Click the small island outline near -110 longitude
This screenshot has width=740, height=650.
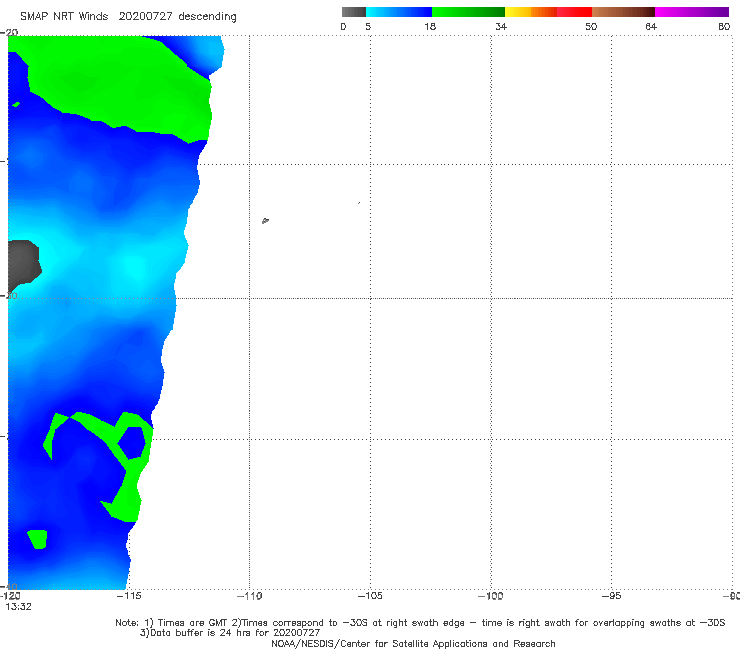click(x=265, y=220)
